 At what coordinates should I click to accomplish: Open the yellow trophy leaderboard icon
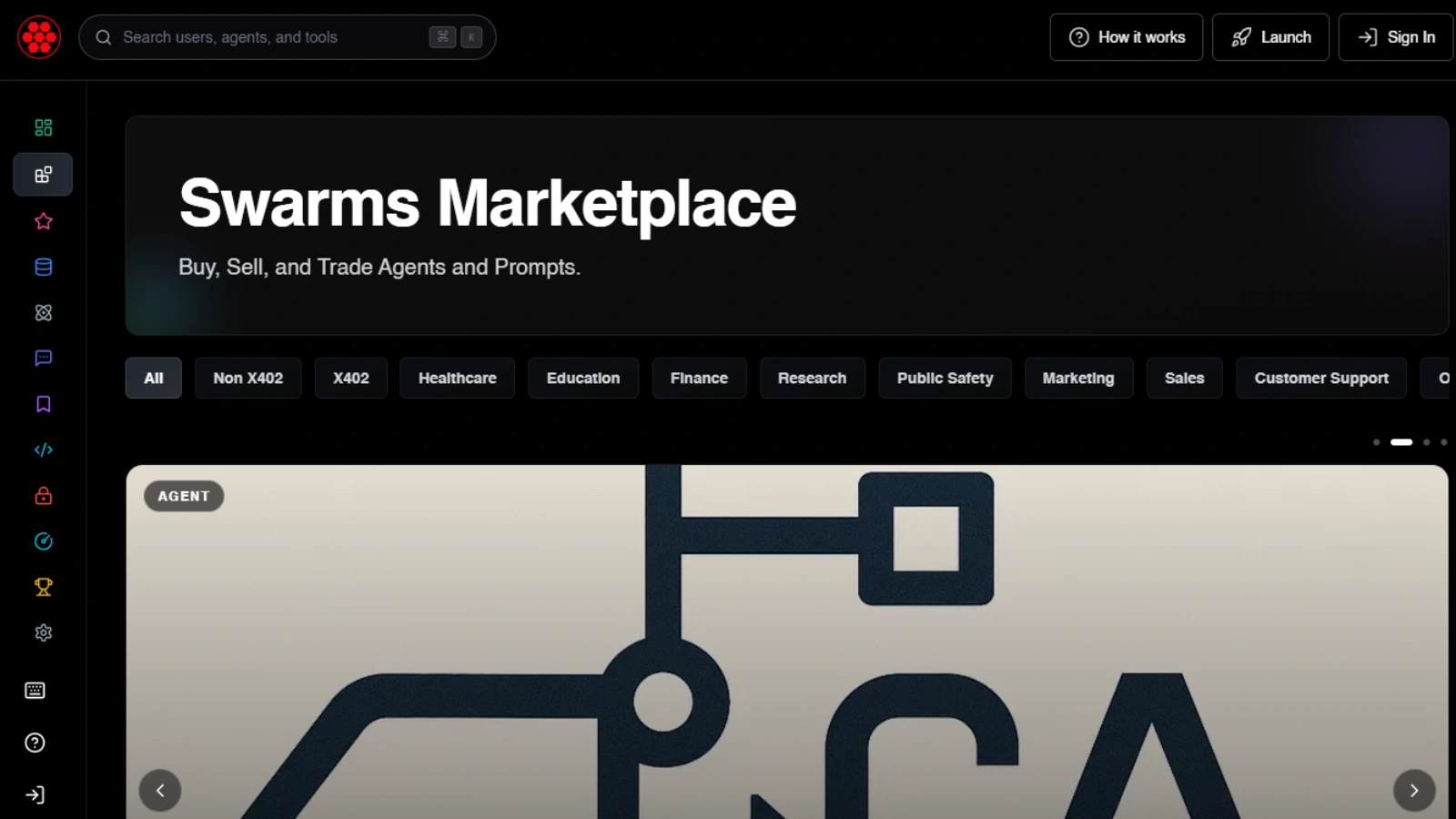click(x=43, y=587)
